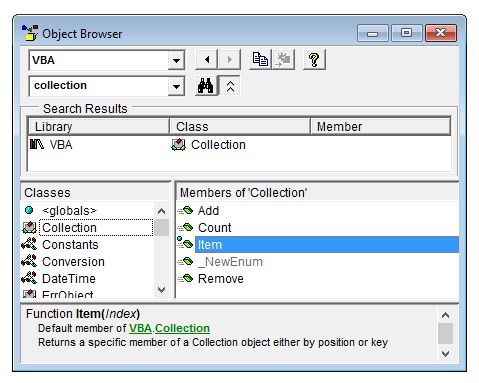Image resolution: width=479 pixels, height=383 pixels.
Task: Sort by the Member column header
Action: pyautogui.click(x=380, y=127)
